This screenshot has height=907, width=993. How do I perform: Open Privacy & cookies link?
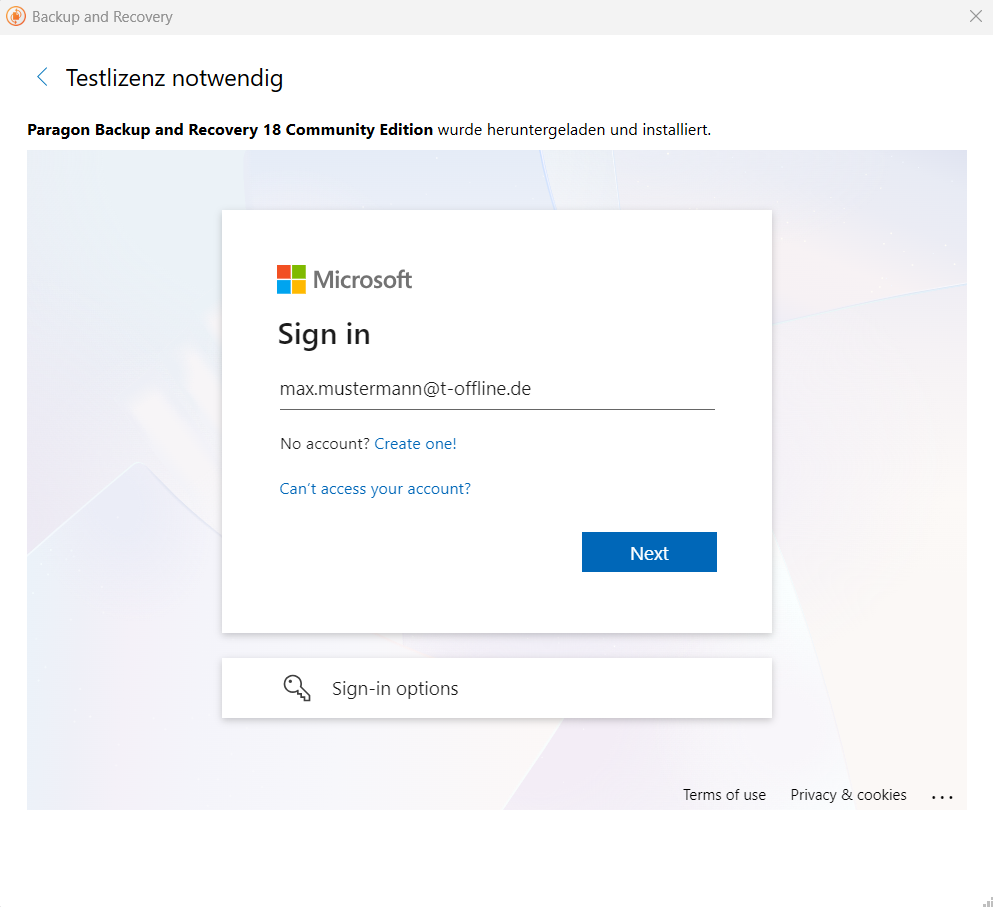click(848, 795)
